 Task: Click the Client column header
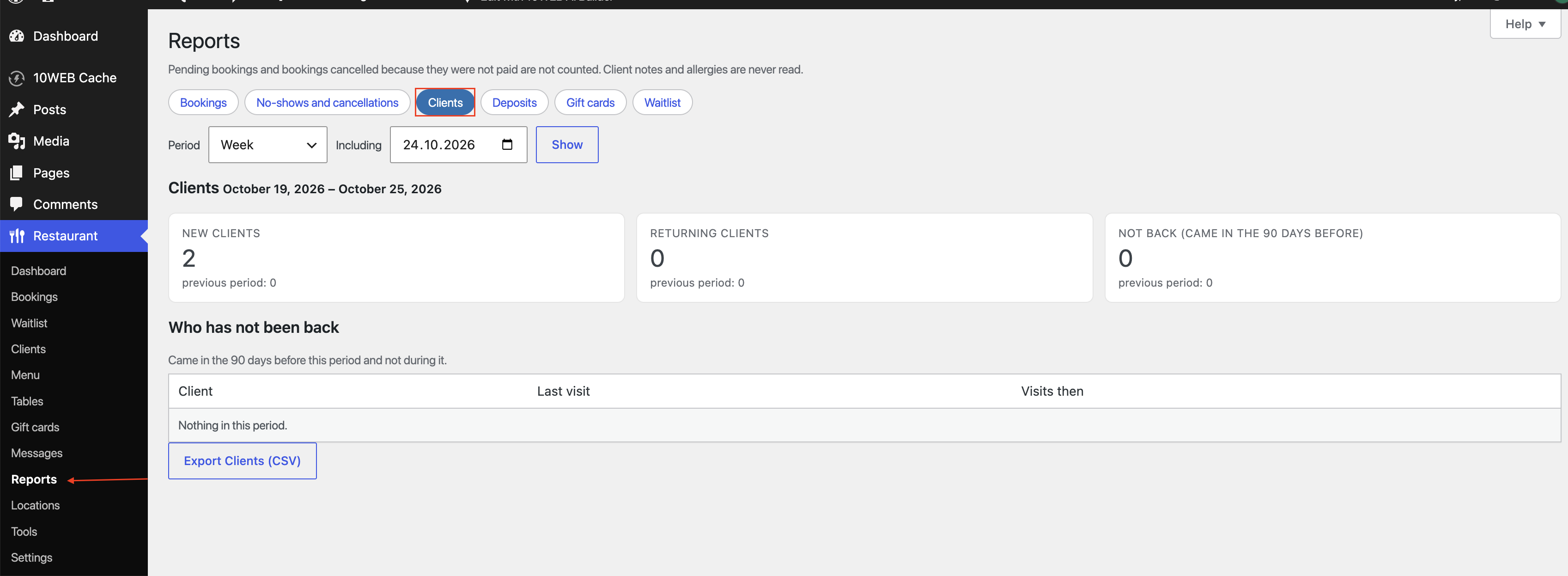[195, 392]
